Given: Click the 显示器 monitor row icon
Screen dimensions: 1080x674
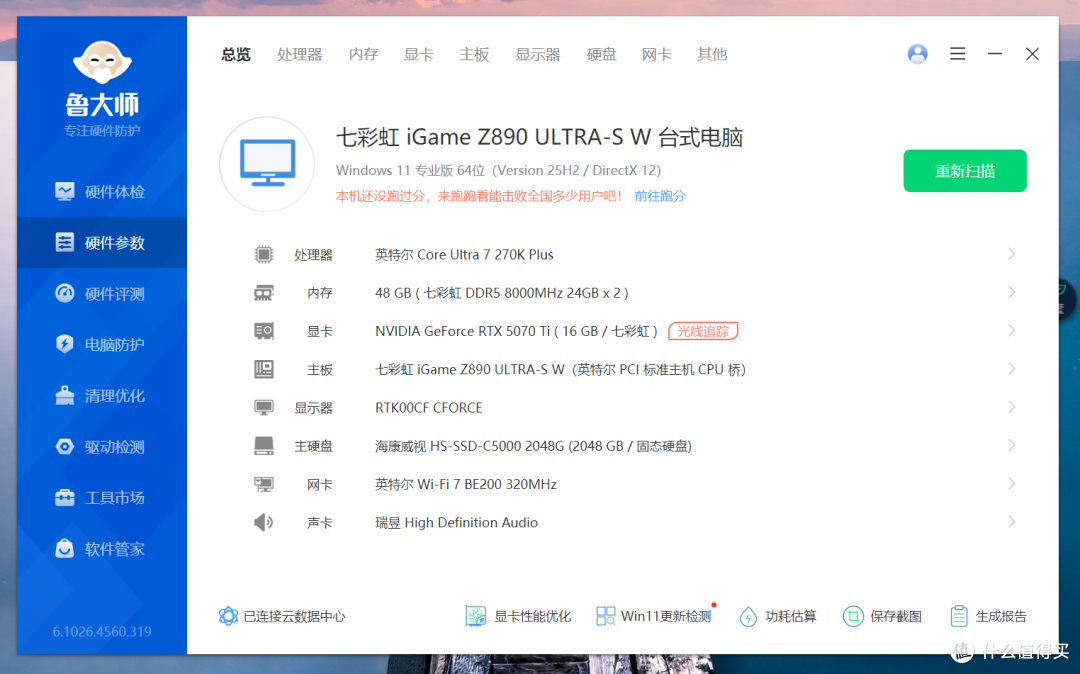Looking at the screenshot, I should coord(263,408).
